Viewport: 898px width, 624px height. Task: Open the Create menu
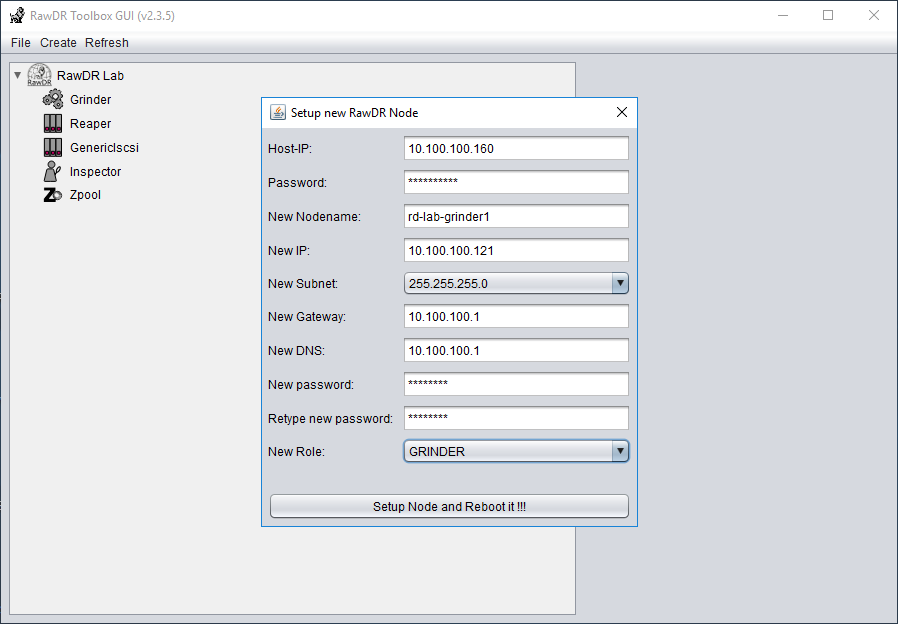click(58, 43)
